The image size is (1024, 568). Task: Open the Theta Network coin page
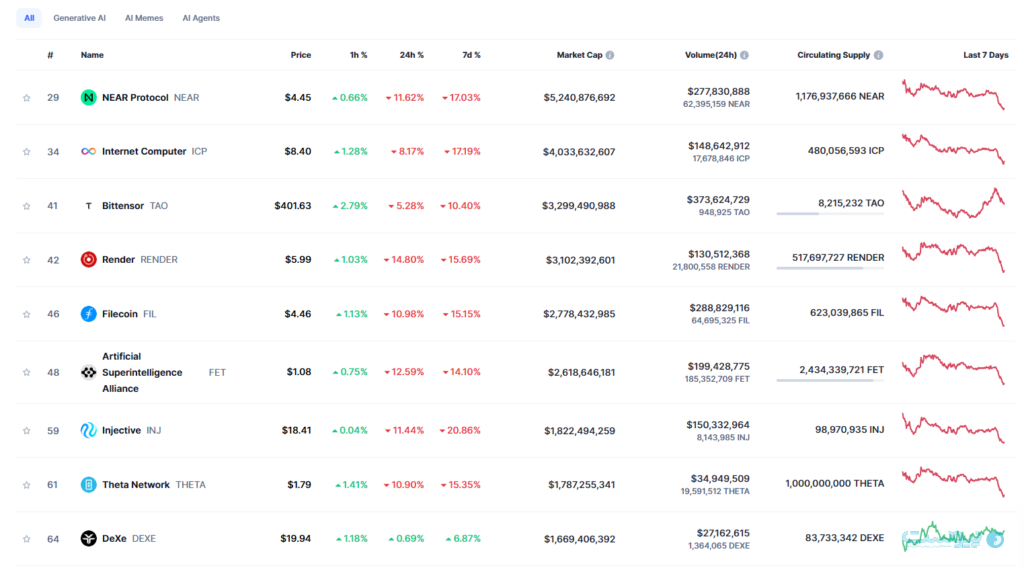[x=136, y=484]
